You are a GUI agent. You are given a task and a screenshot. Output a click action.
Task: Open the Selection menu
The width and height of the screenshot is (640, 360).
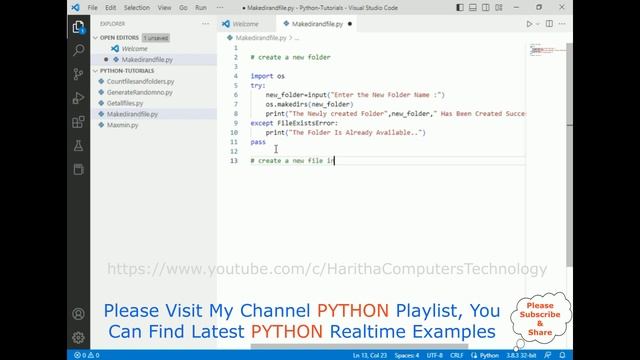137,7
